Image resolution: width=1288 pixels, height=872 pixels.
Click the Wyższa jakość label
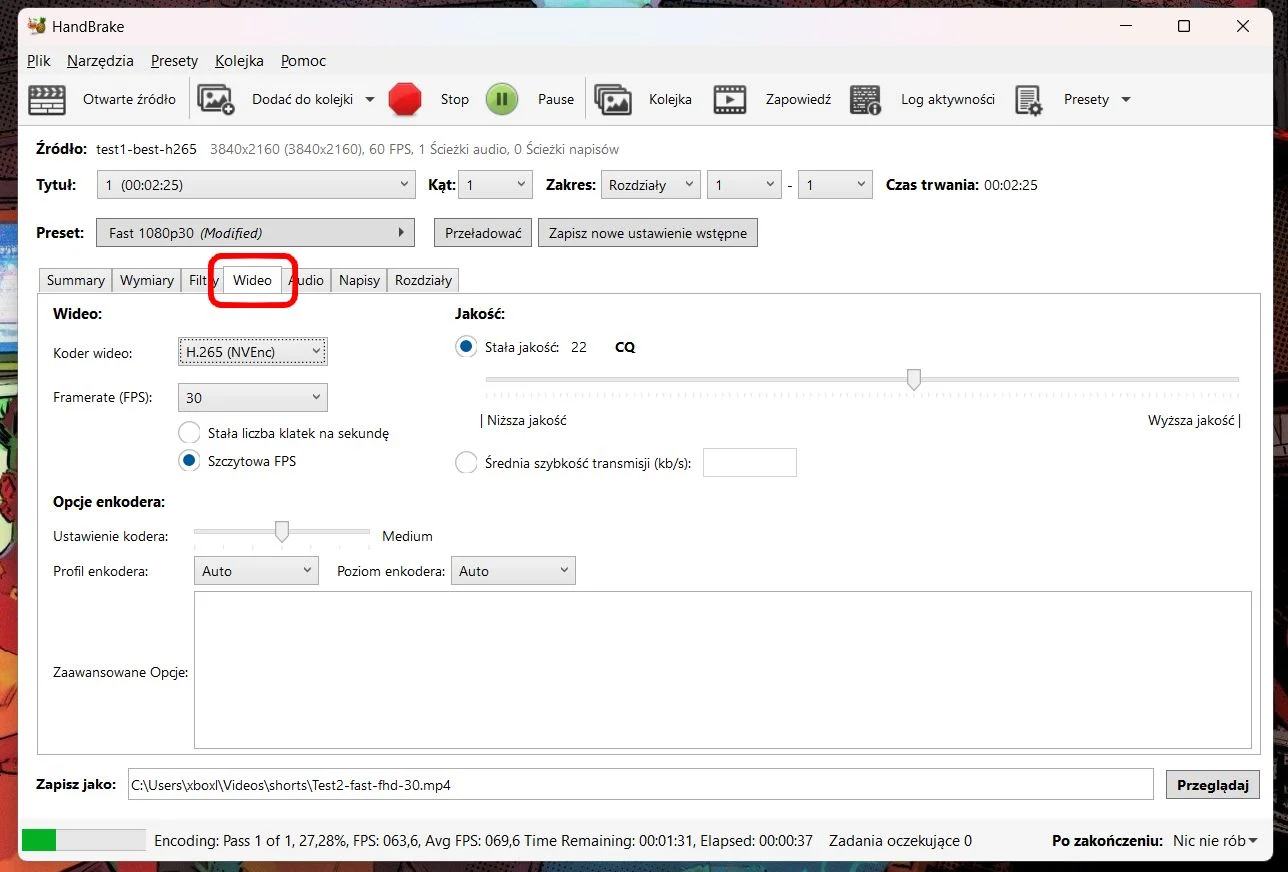point(1192,421)
